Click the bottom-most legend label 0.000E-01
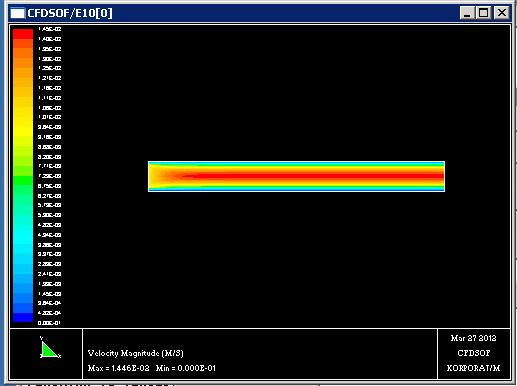This screenshot has width=517, height=386. tap(49, 323)
